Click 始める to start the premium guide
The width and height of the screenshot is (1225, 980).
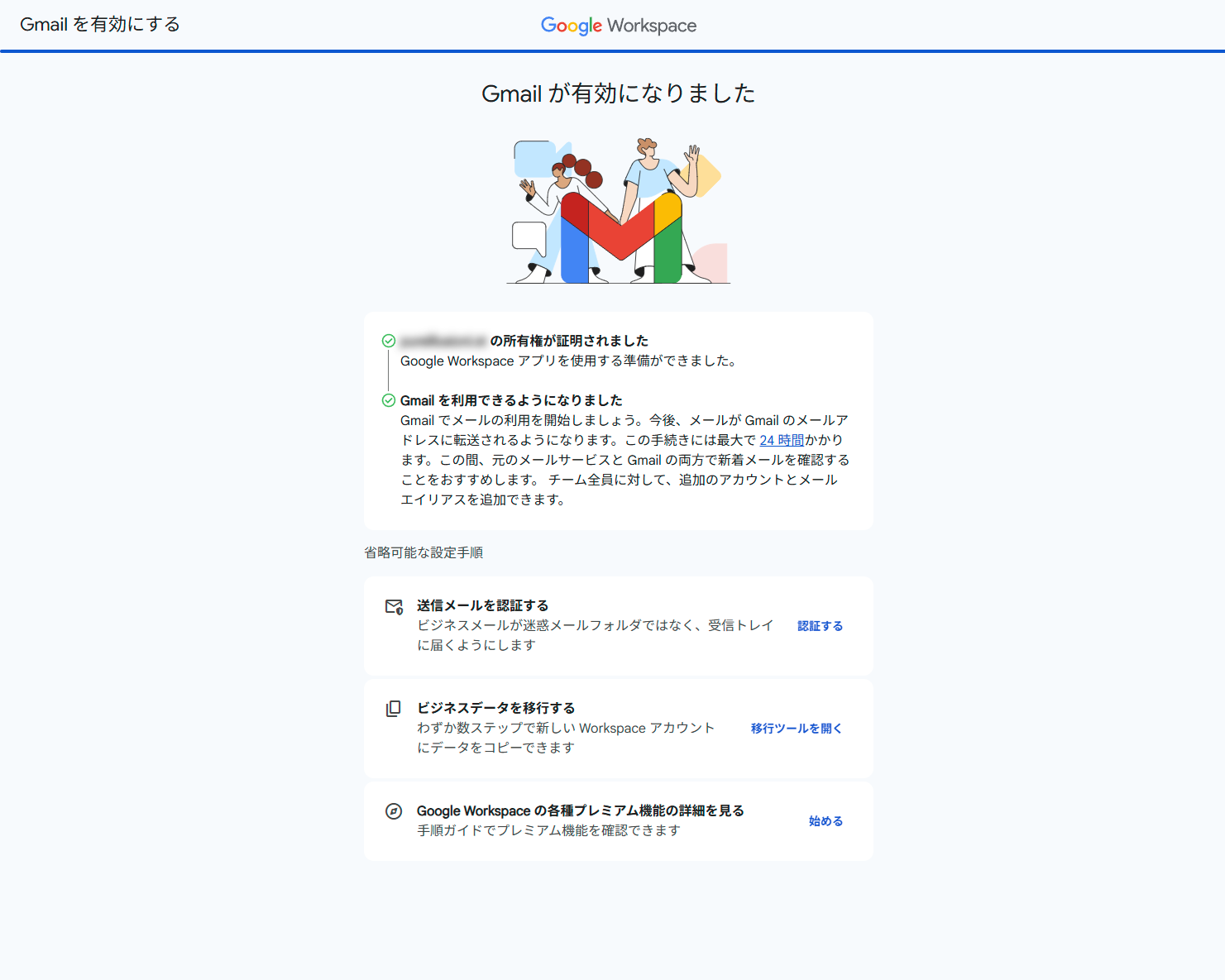click(x=825, y=821)
